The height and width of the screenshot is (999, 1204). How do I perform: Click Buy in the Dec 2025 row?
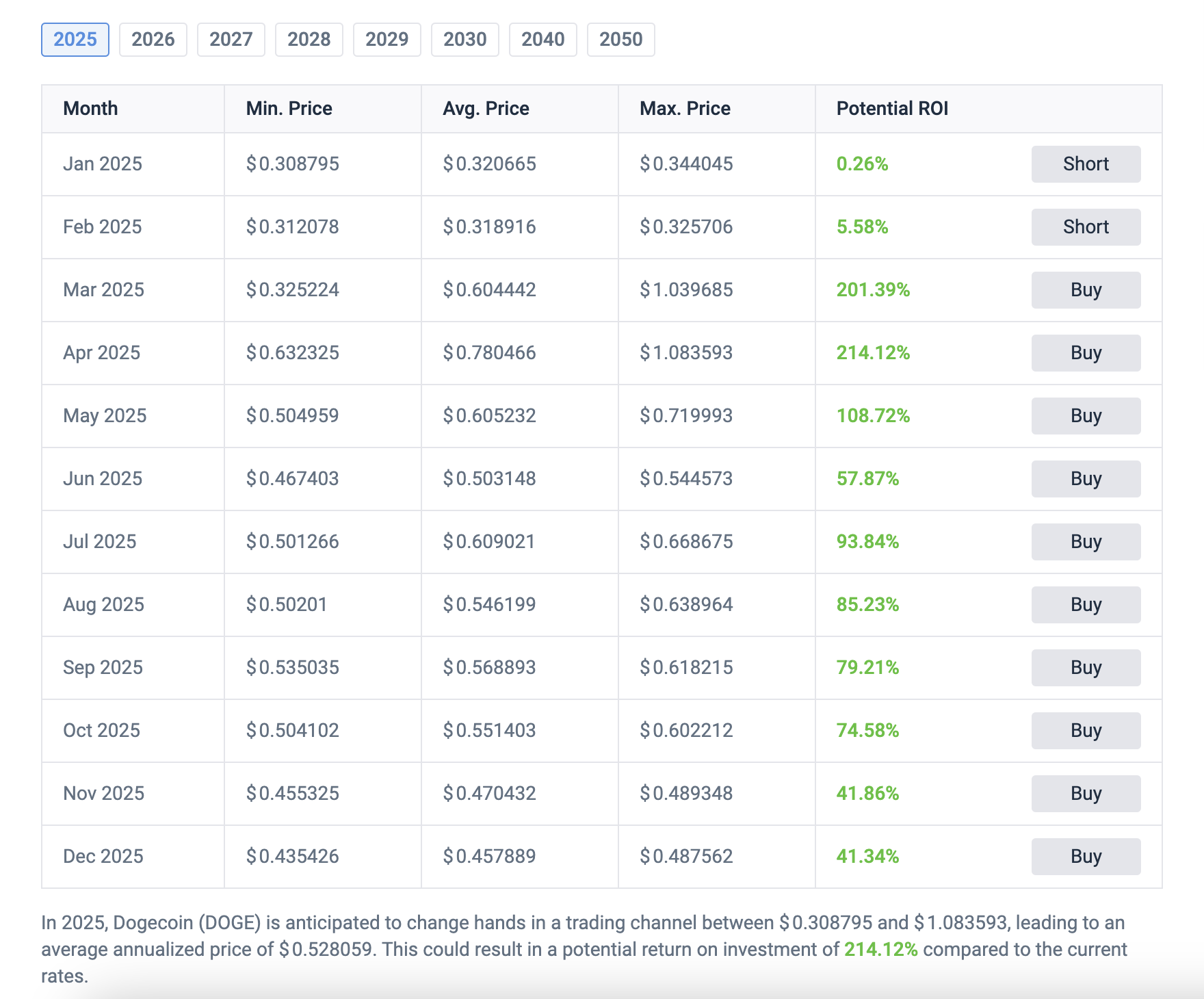tap(1086, 857)
